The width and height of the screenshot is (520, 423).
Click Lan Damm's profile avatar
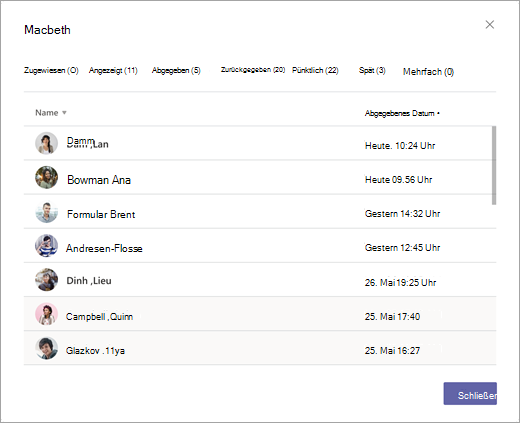pyautogui.click(x=46, y=143)
